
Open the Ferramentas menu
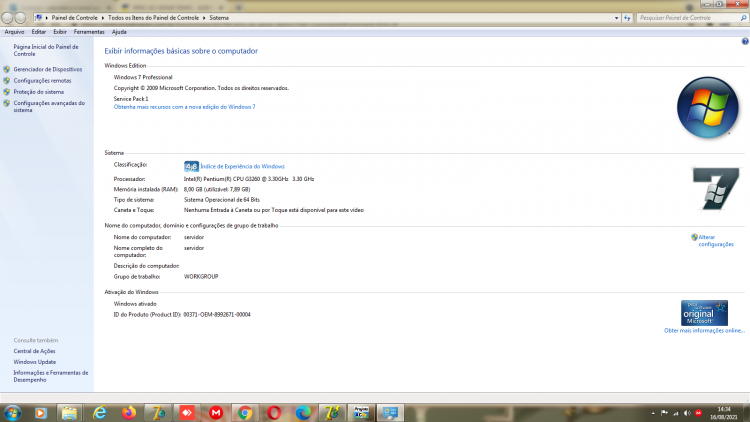pyautogui.click(x=89, y=32)
